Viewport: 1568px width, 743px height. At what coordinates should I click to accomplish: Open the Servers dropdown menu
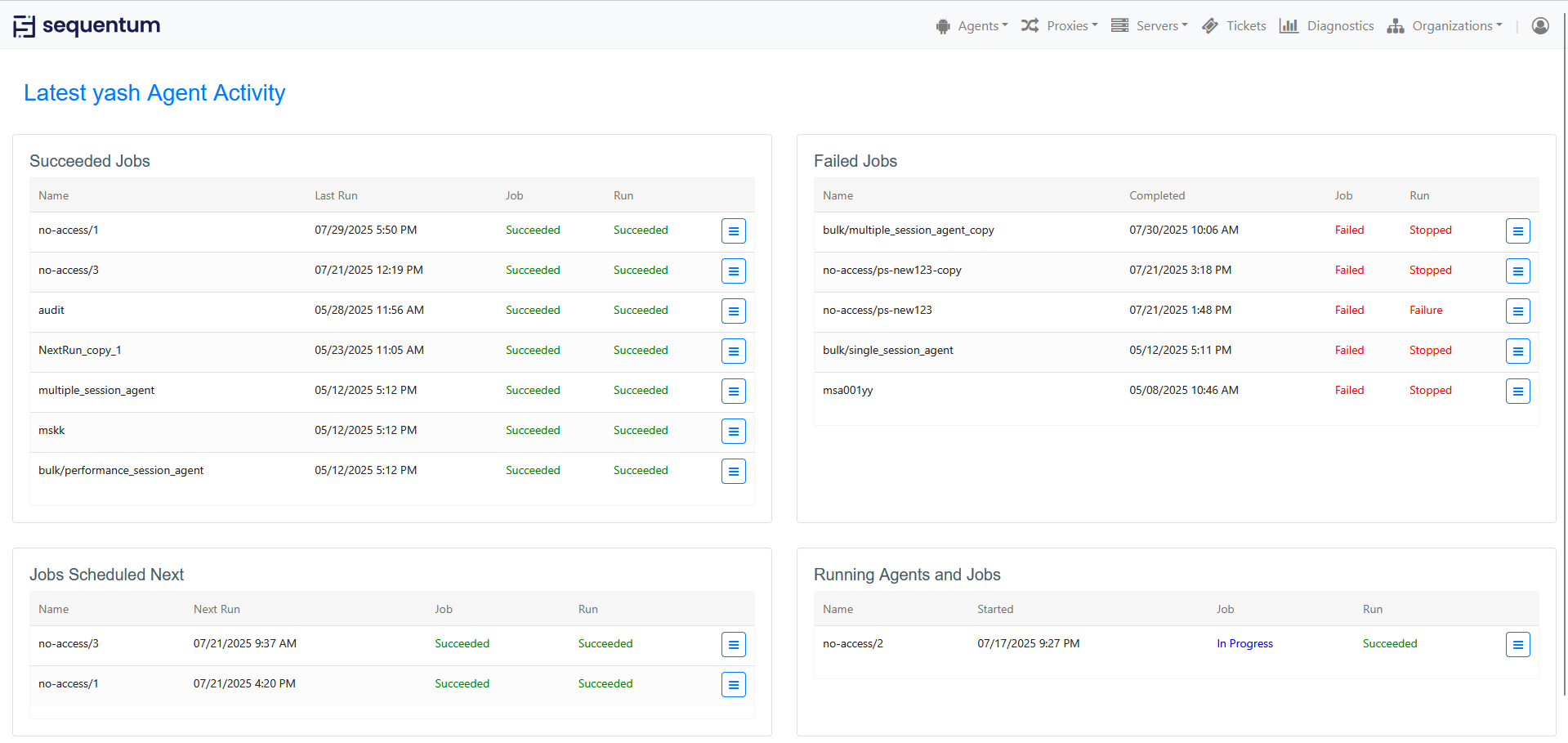coord(1150,26)
